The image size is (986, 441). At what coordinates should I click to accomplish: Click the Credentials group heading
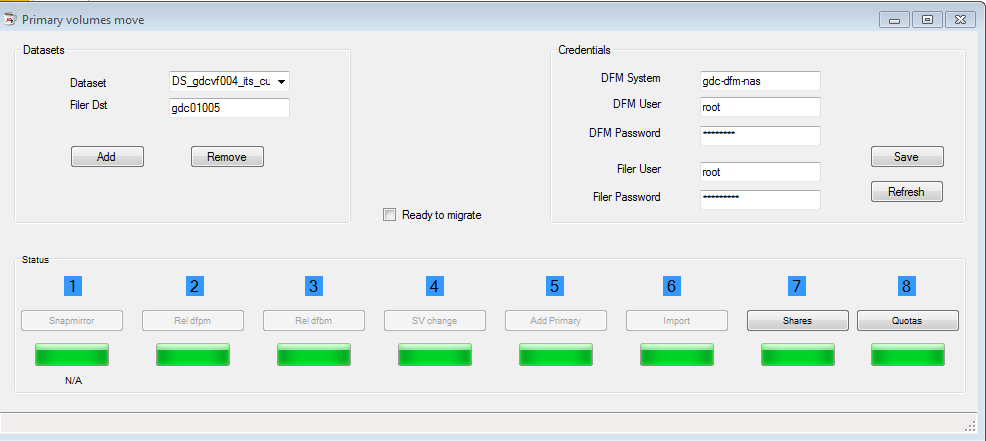click(x=584, y=50)
